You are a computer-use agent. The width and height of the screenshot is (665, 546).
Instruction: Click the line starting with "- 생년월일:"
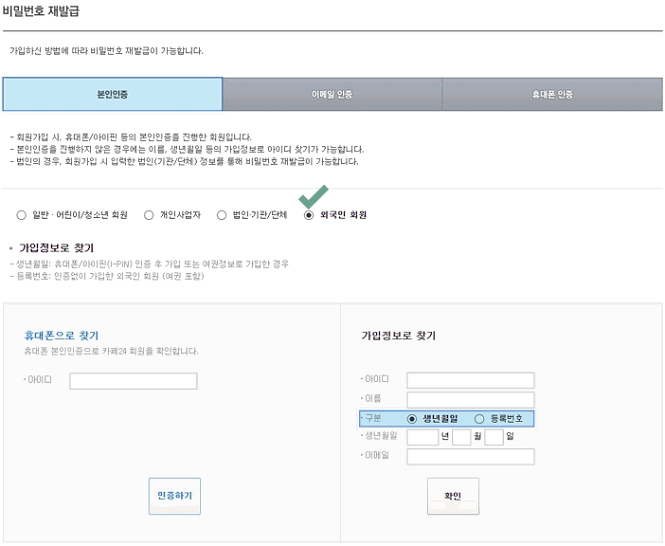point(149,264)
